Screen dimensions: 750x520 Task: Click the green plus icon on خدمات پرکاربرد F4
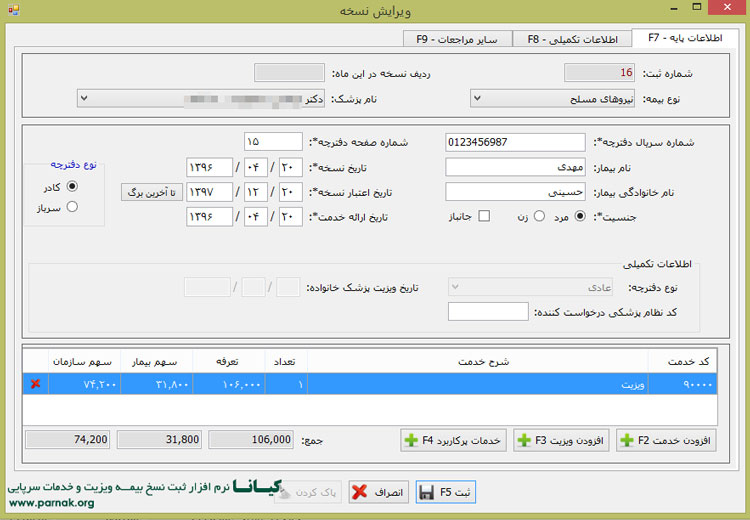tap(410, 439)
